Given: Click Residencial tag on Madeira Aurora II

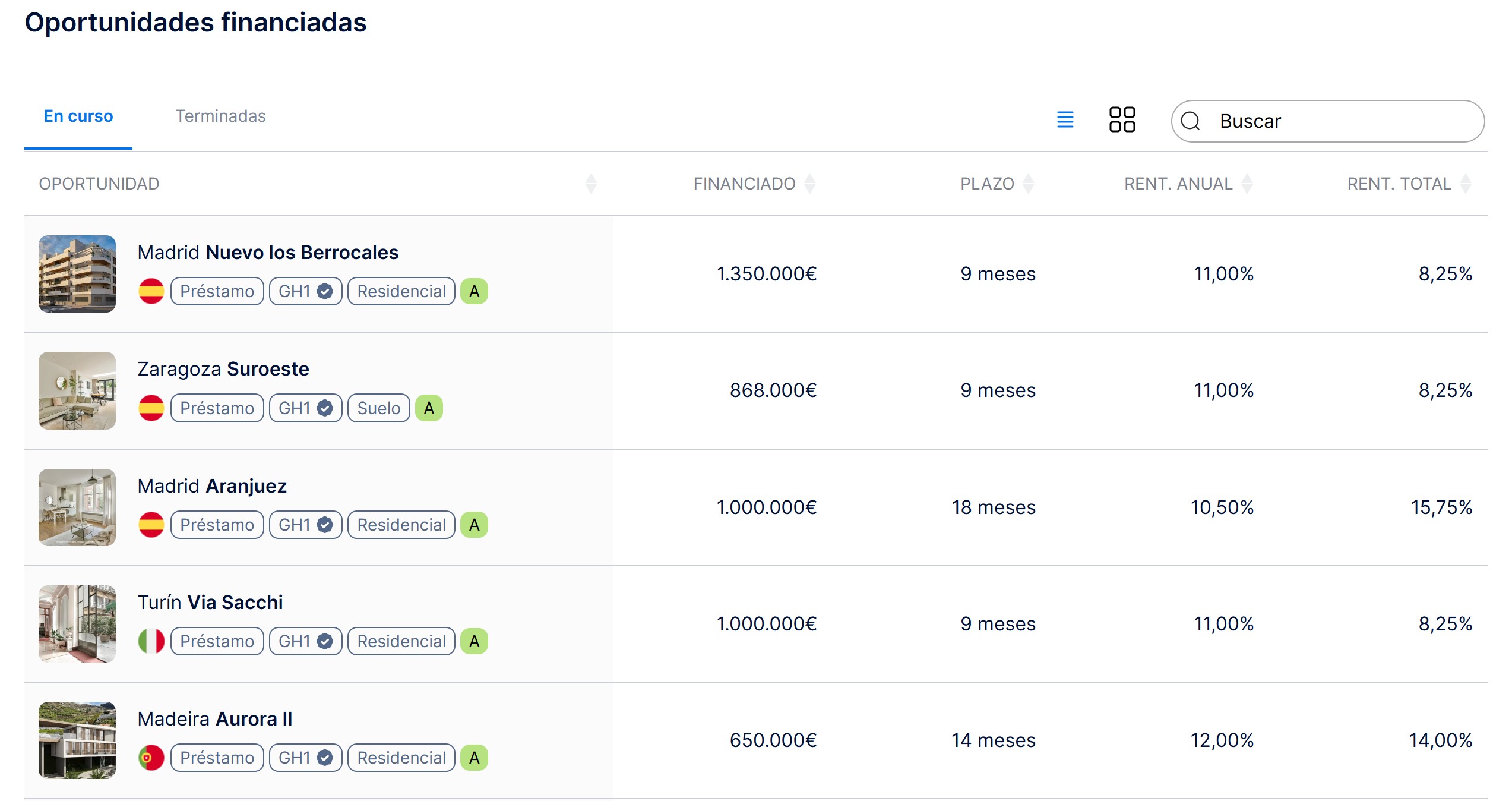Looking at the screenshot, I should [401, 758].
